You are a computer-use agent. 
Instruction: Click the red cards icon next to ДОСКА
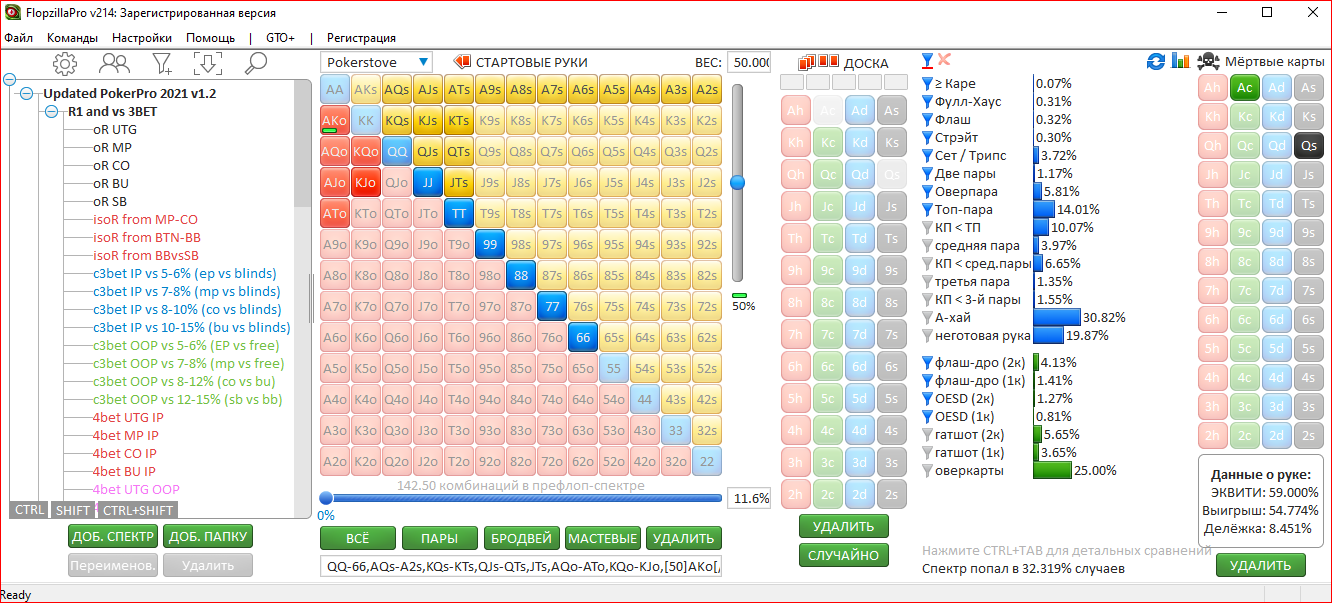tap(819, 62)
